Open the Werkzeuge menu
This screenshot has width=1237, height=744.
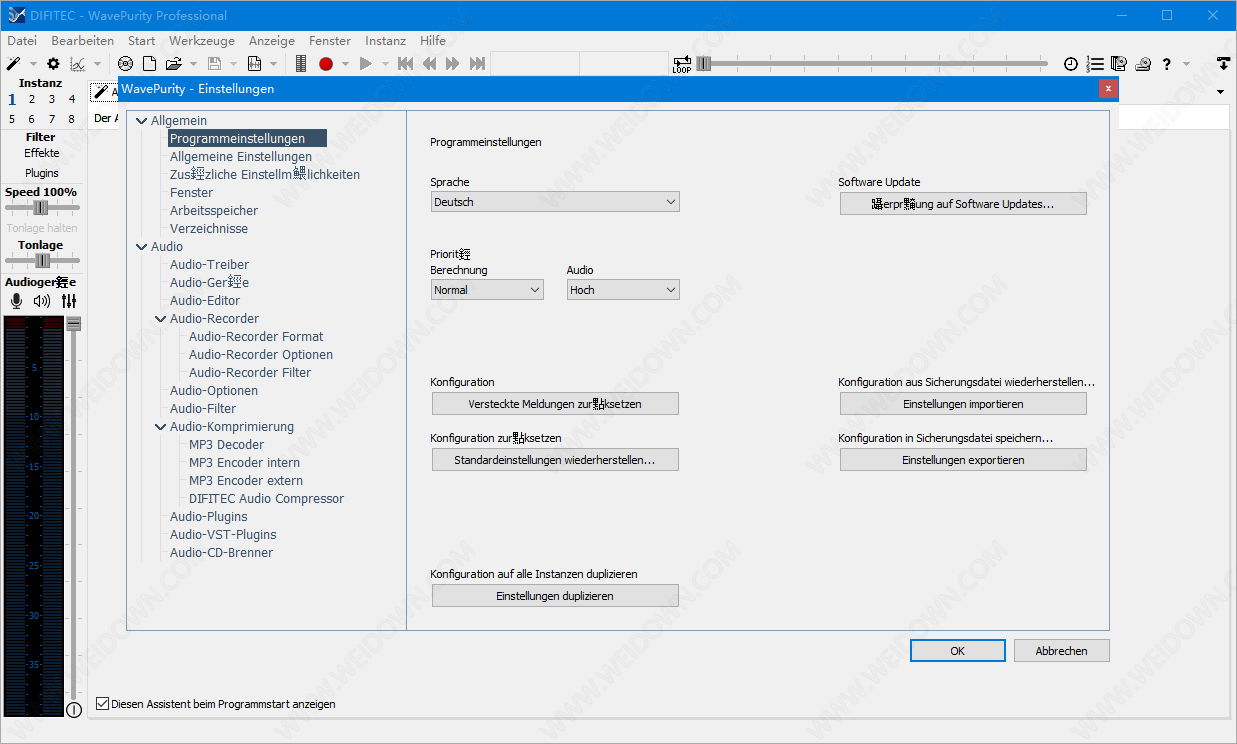pos(202,41)
